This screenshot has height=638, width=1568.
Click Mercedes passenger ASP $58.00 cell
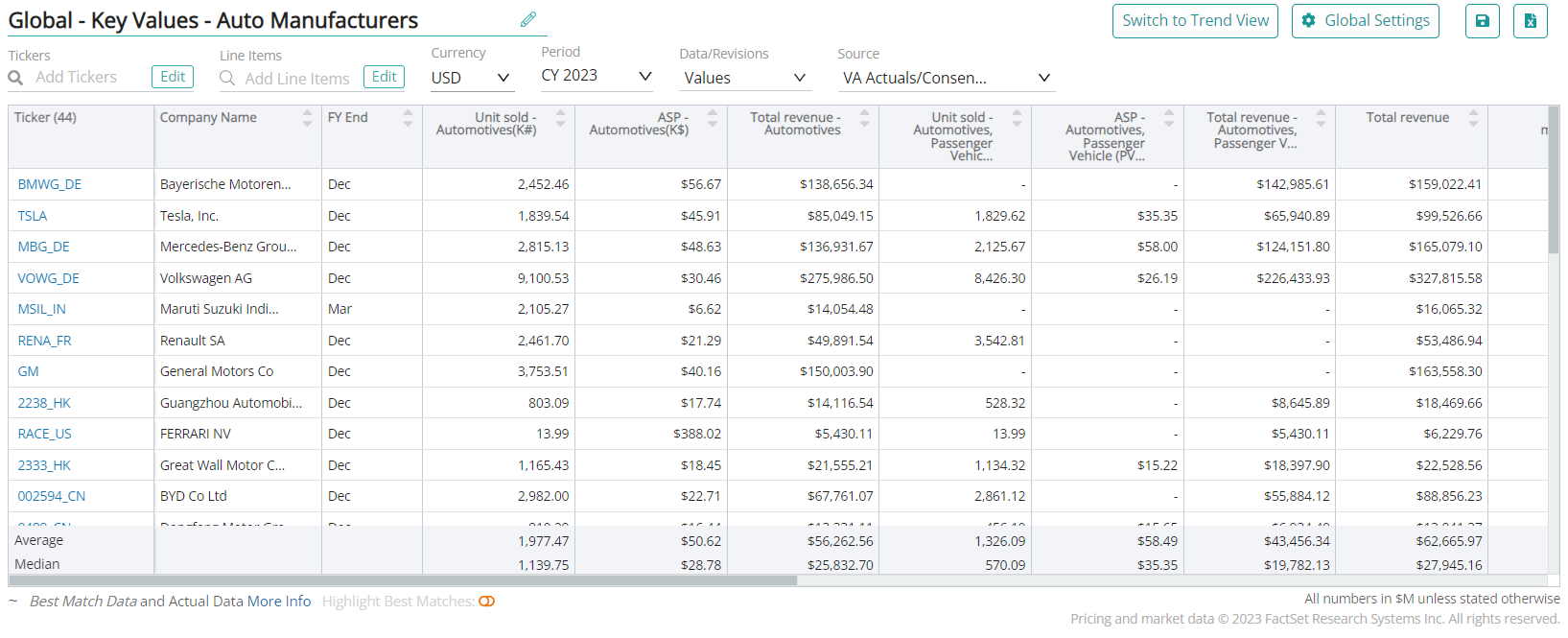click(1108, 247)
